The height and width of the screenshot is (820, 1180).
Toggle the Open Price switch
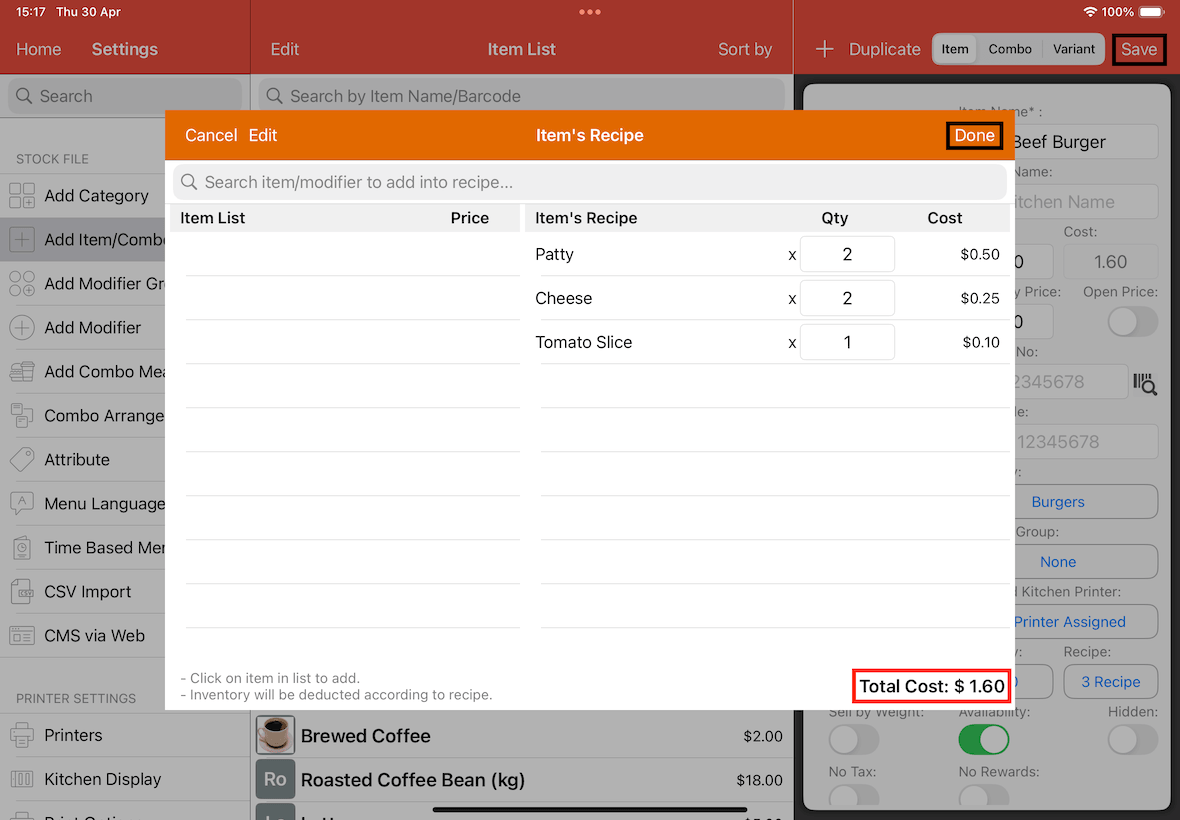pyautogui.click(x=1133, y=322)
